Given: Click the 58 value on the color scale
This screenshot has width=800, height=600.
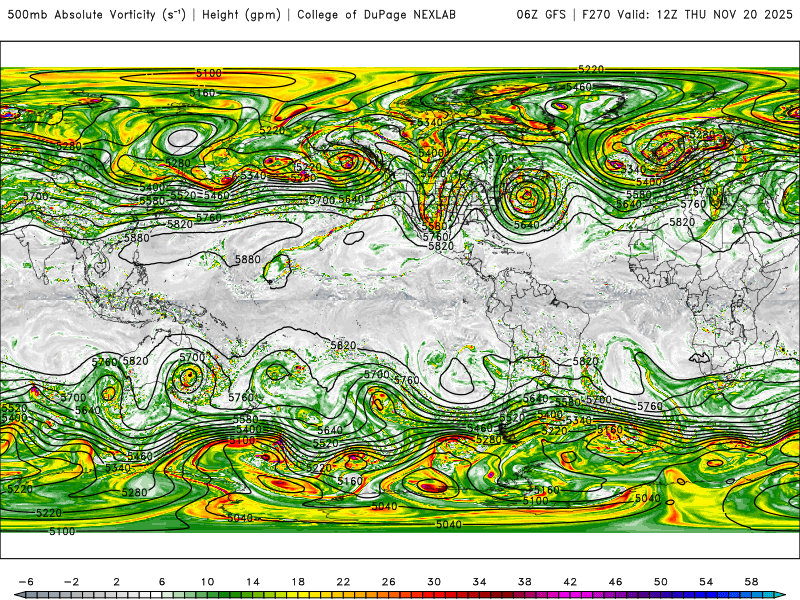Looking at the screenshot, I should coord(752,582).
